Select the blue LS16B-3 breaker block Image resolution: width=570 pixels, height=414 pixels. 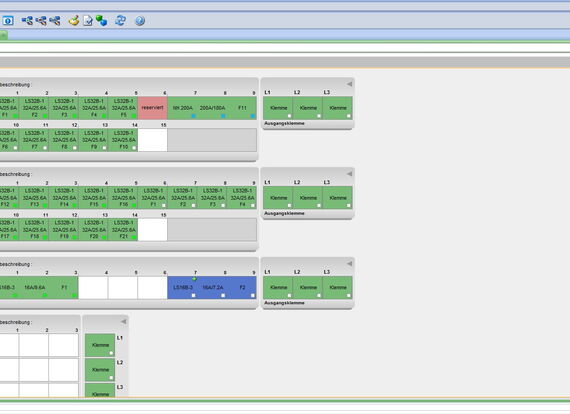212,288
